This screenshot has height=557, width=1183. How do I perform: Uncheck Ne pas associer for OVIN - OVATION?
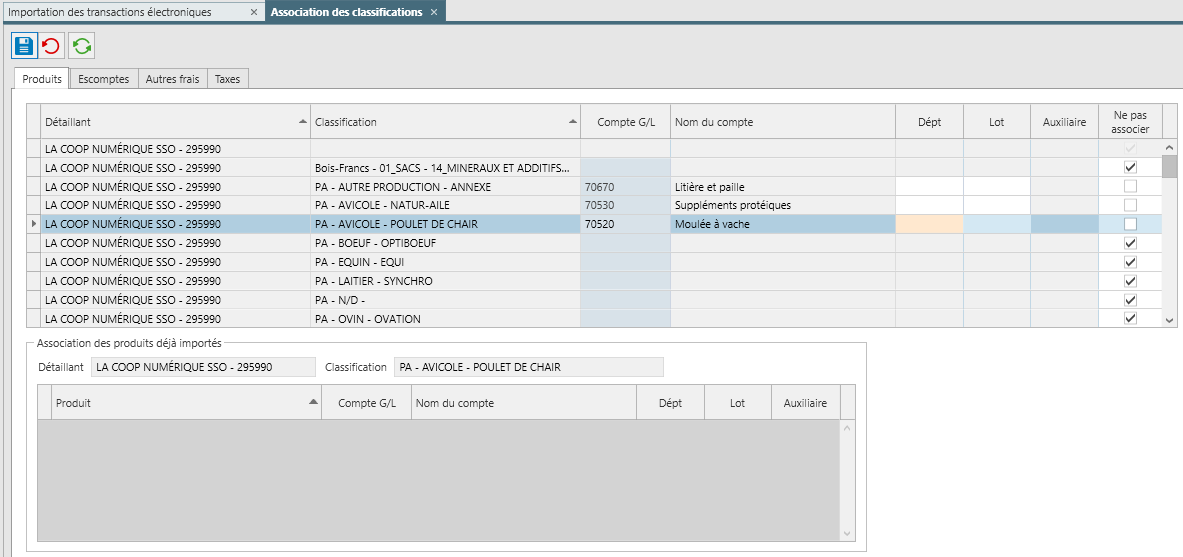1130,318
